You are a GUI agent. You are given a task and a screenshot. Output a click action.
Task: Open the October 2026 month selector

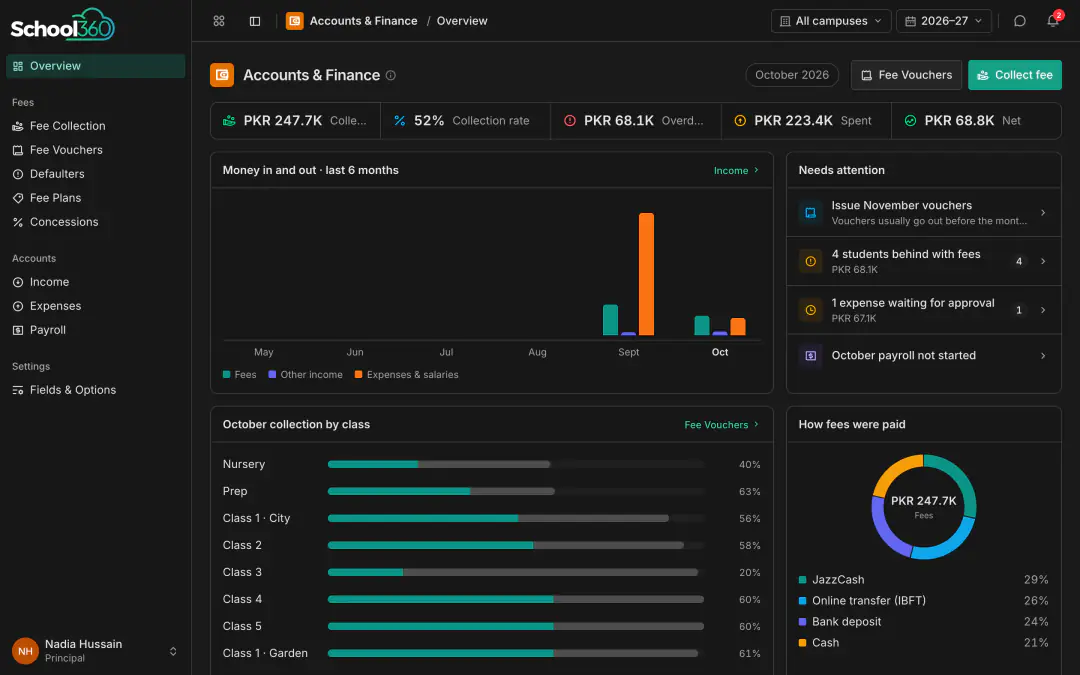pyautogui.click(x=791, y=75)
